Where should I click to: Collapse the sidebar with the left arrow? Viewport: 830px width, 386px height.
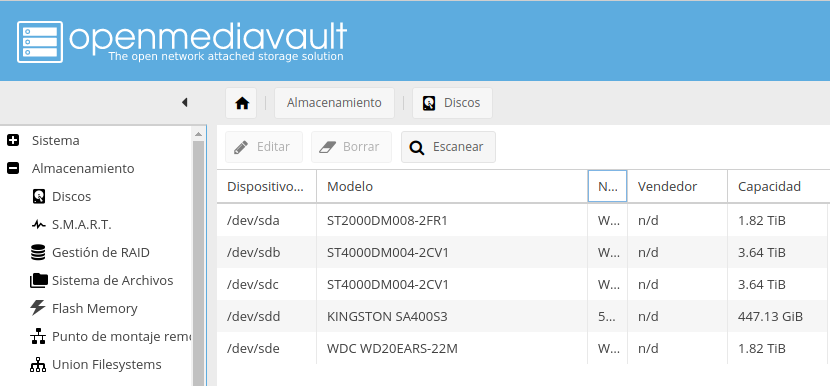(185, 102)
